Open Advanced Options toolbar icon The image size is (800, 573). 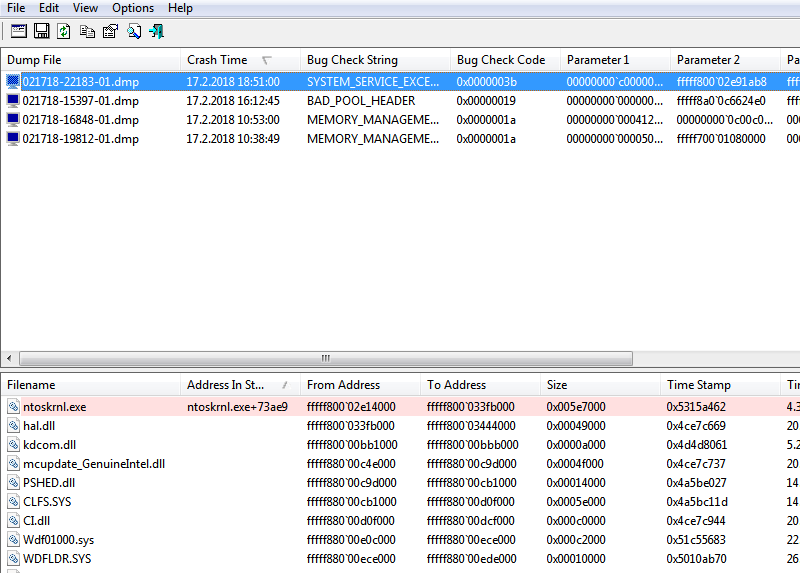tap(17, 31)
